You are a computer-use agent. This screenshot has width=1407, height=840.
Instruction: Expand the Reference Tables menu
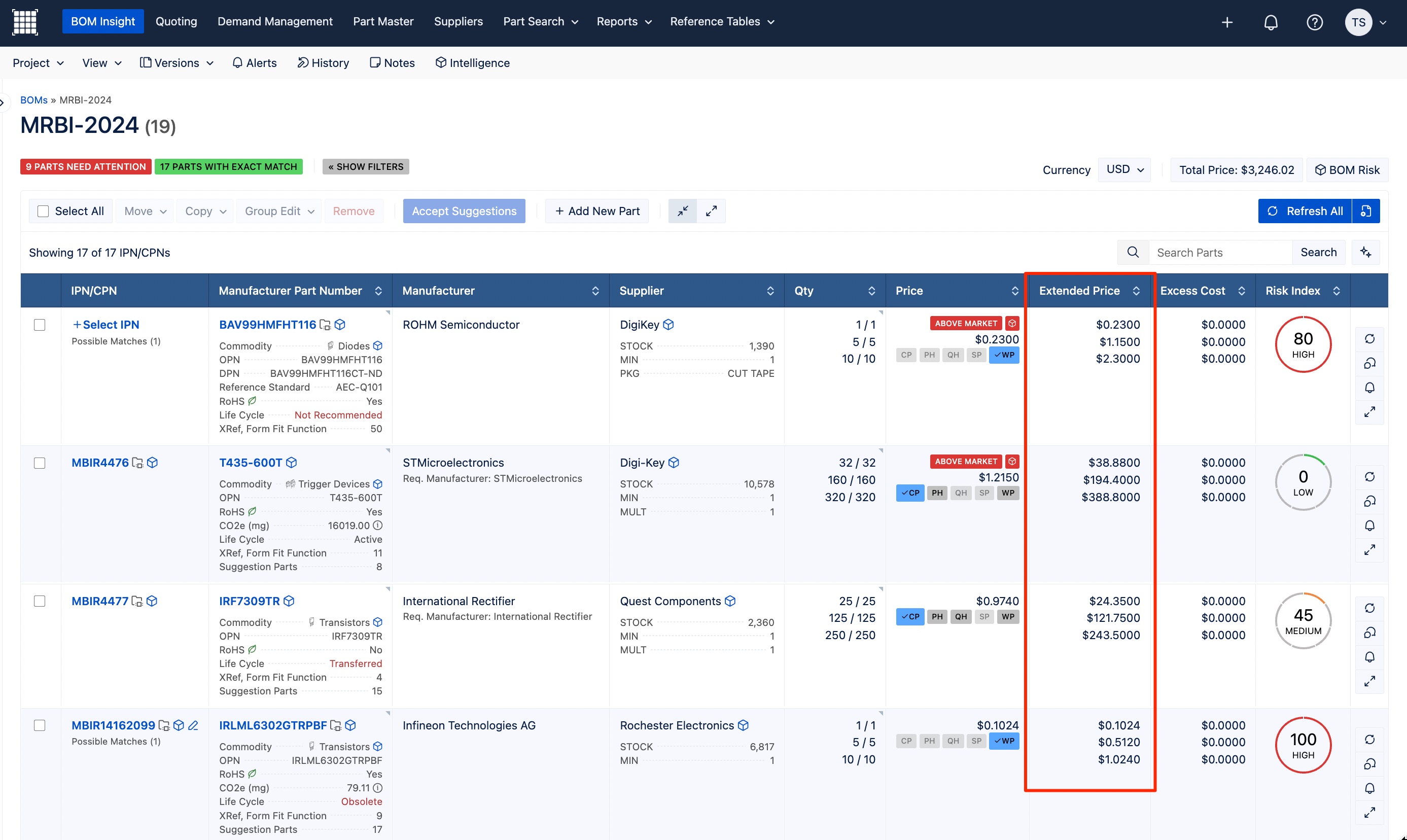722,21
